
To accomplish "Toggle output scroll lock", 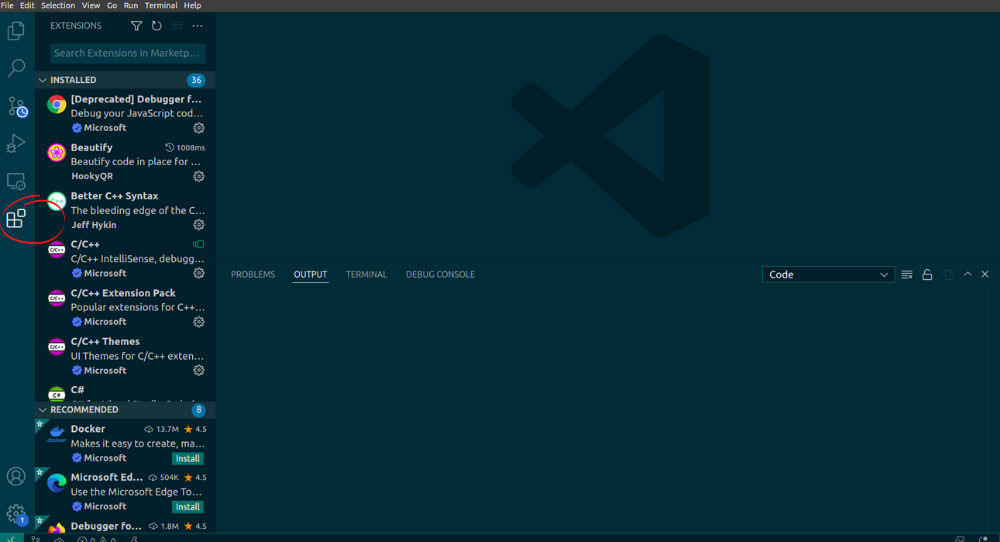I will (927, 275).
